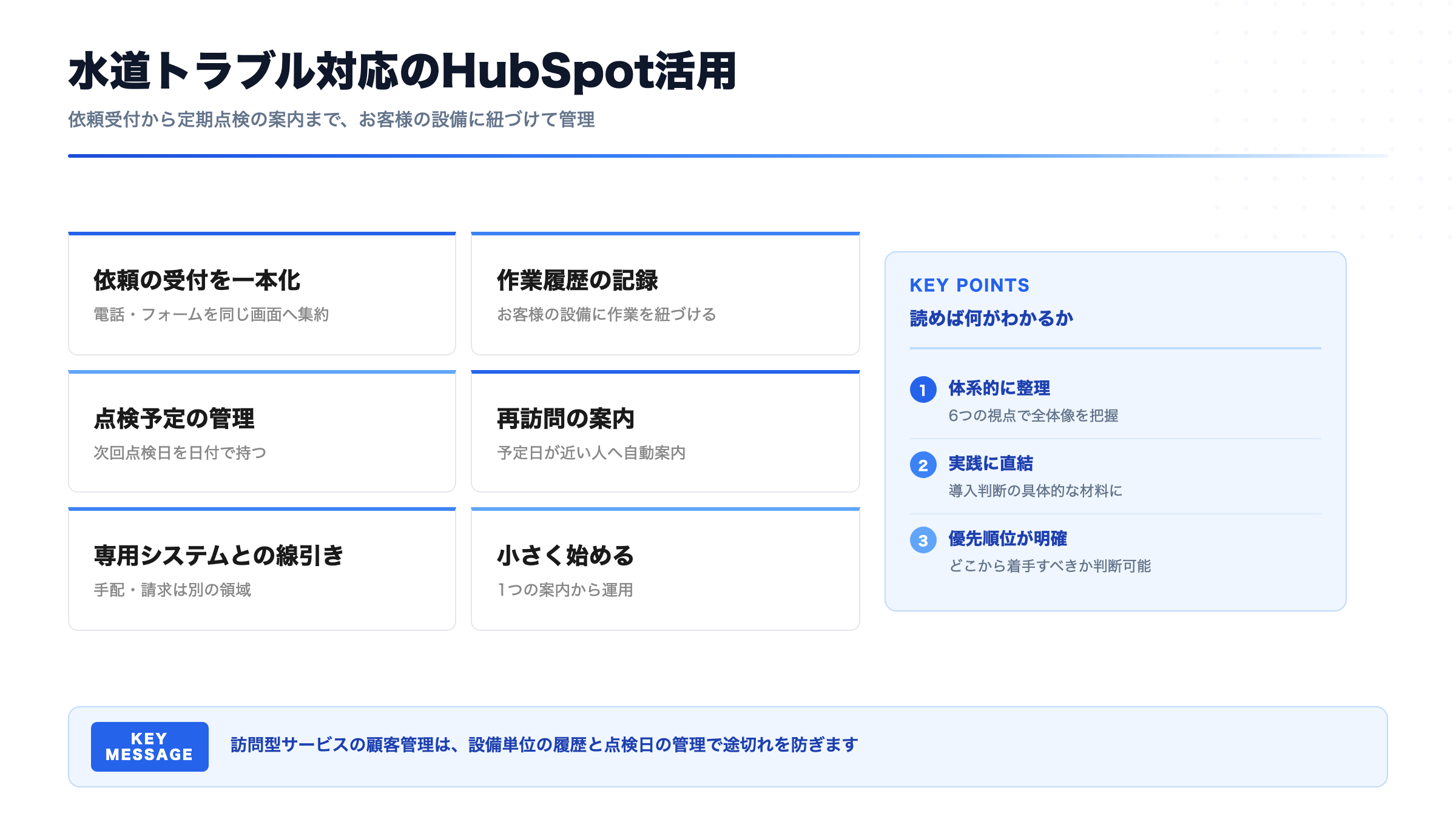Click the text 1つの案内から運用
This screenshot has width=1456, height=819.
[565, 590]
